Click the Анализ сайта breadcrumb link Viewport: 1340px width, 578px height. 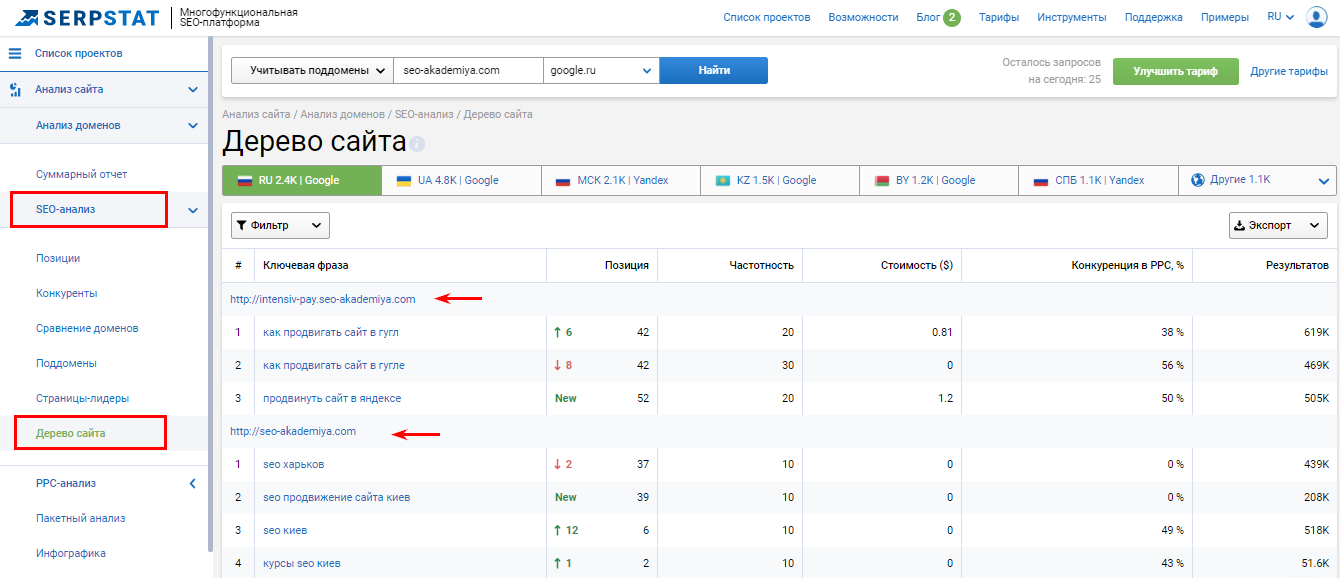[256, 114]
